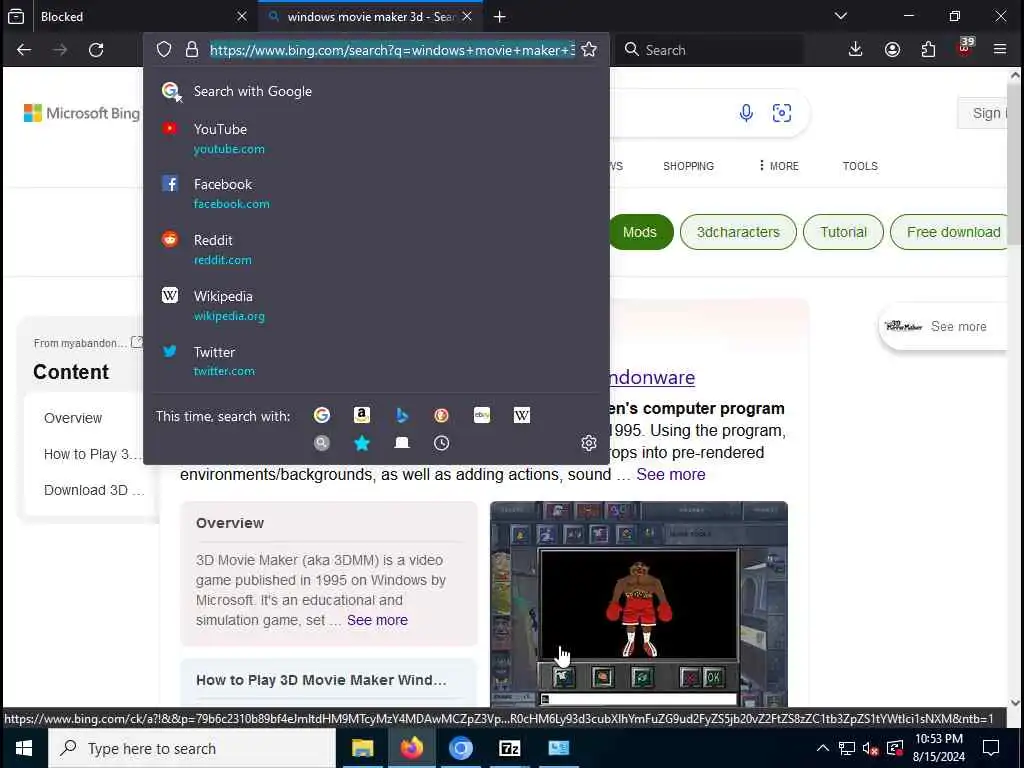This screenshot has height=768, width=1024.
Task: Search with DuckDuckGo this time
Action: click(x=441, y=415)
